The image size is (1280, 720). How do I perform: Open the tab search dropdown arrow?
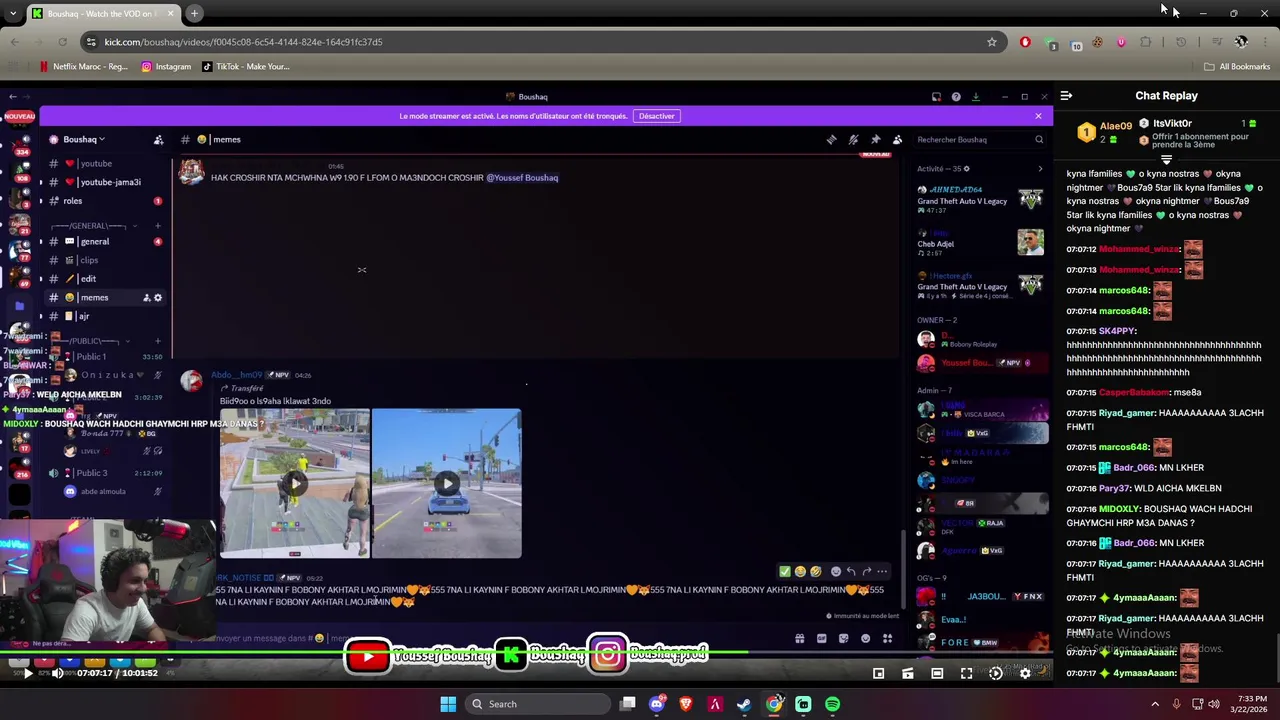pyautogui.click(x=11, y=13)
